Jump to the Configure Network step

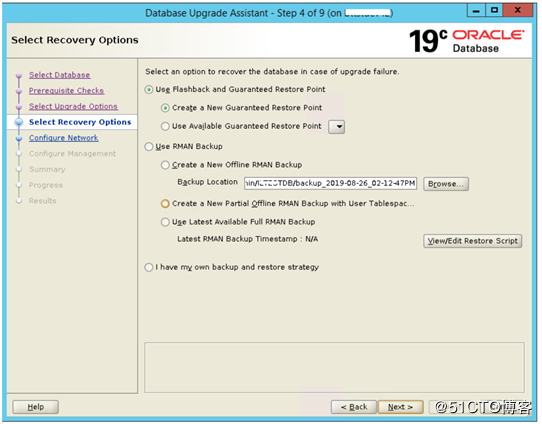[64, 138]
